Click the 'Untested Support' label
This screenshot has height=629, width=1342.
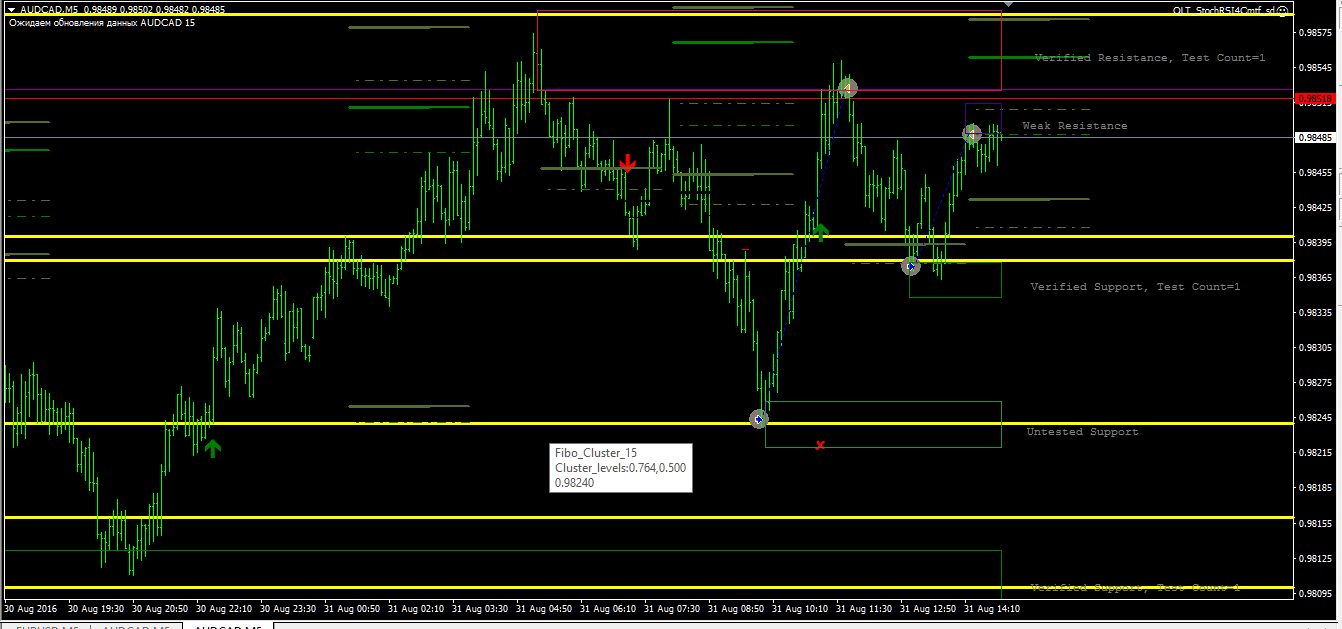[x=1082, y=432]
